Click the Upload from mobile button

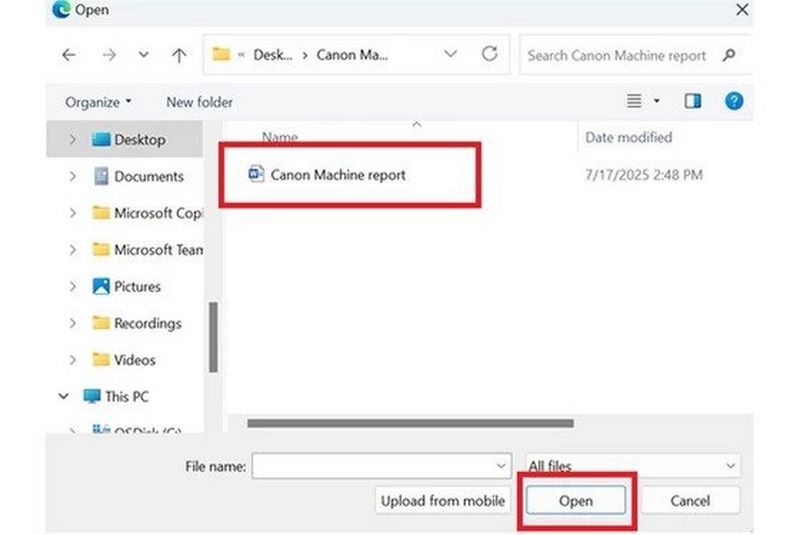coord(442,500)
